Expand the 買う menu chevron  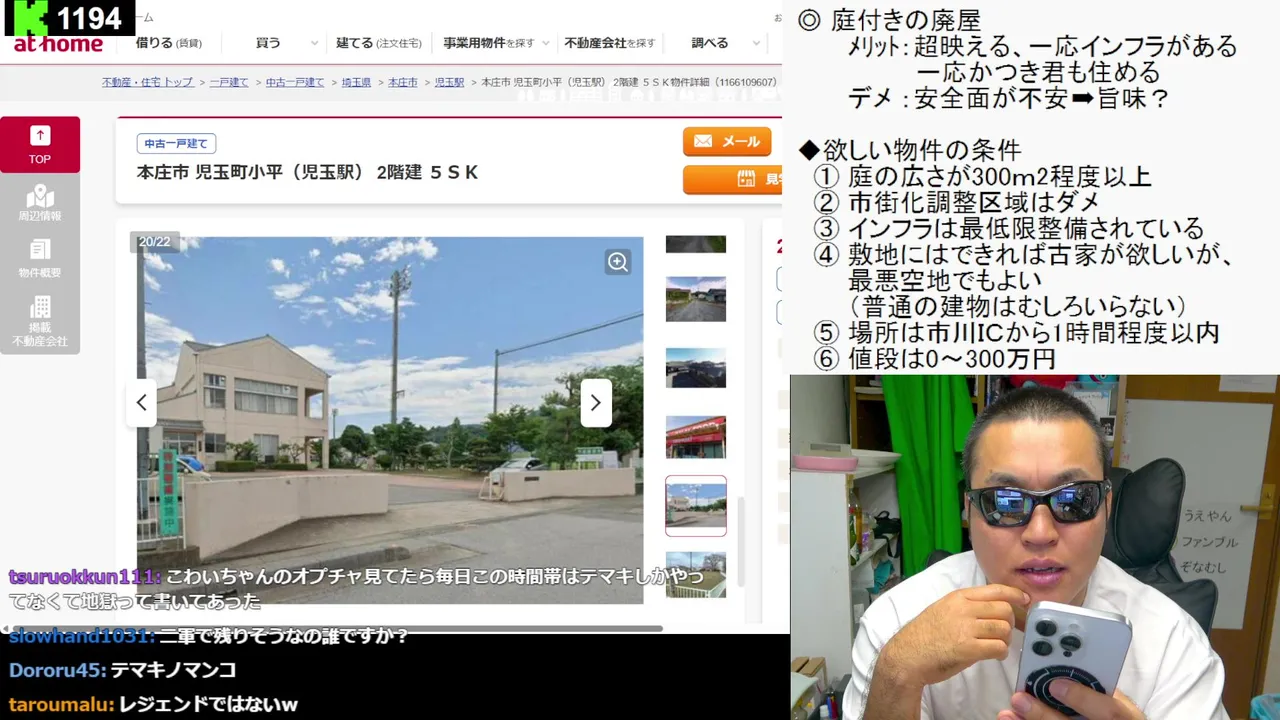[314, 43]
